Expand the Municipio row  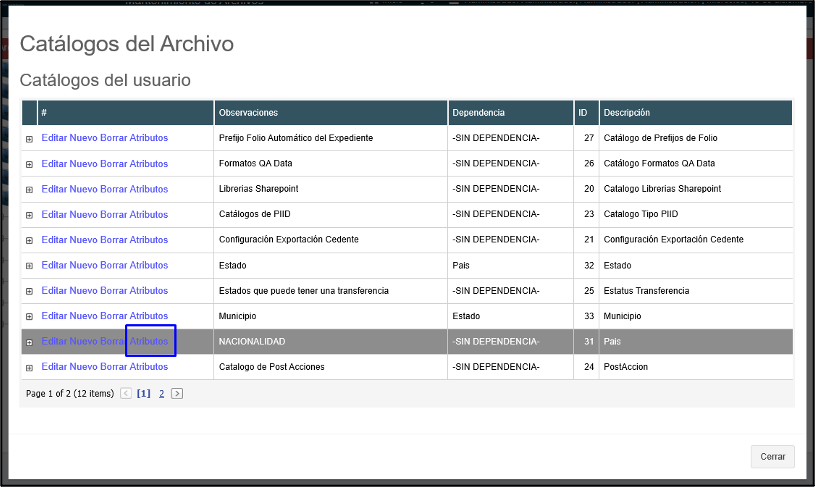29,317
